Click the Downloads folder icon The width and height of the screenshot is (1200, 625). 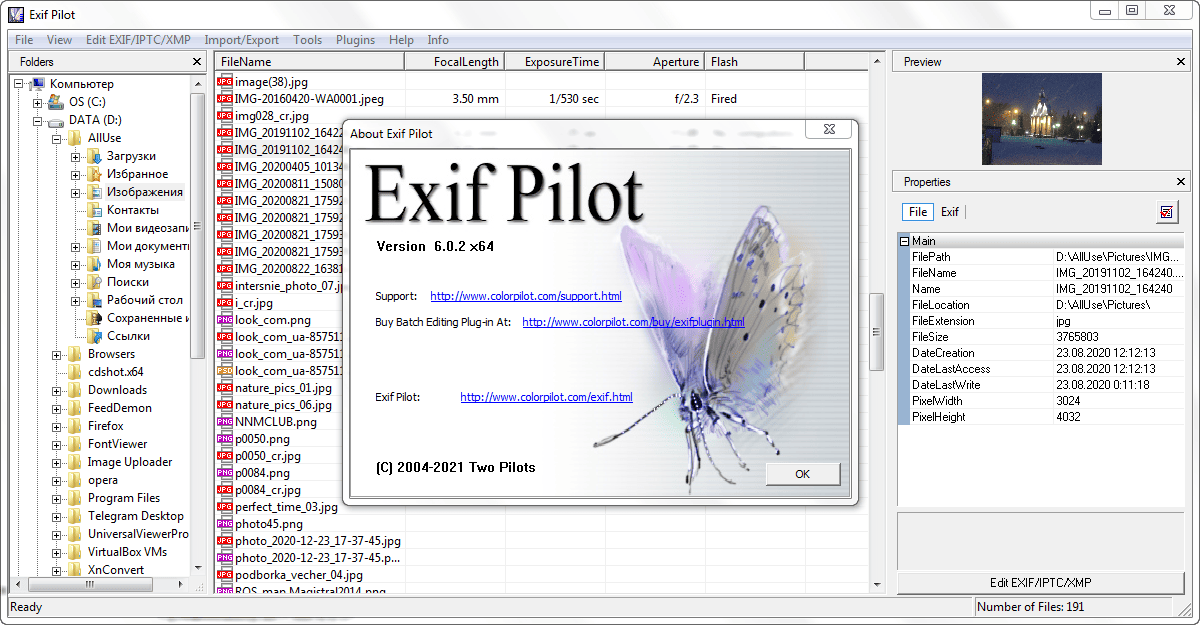click(75, 390)
